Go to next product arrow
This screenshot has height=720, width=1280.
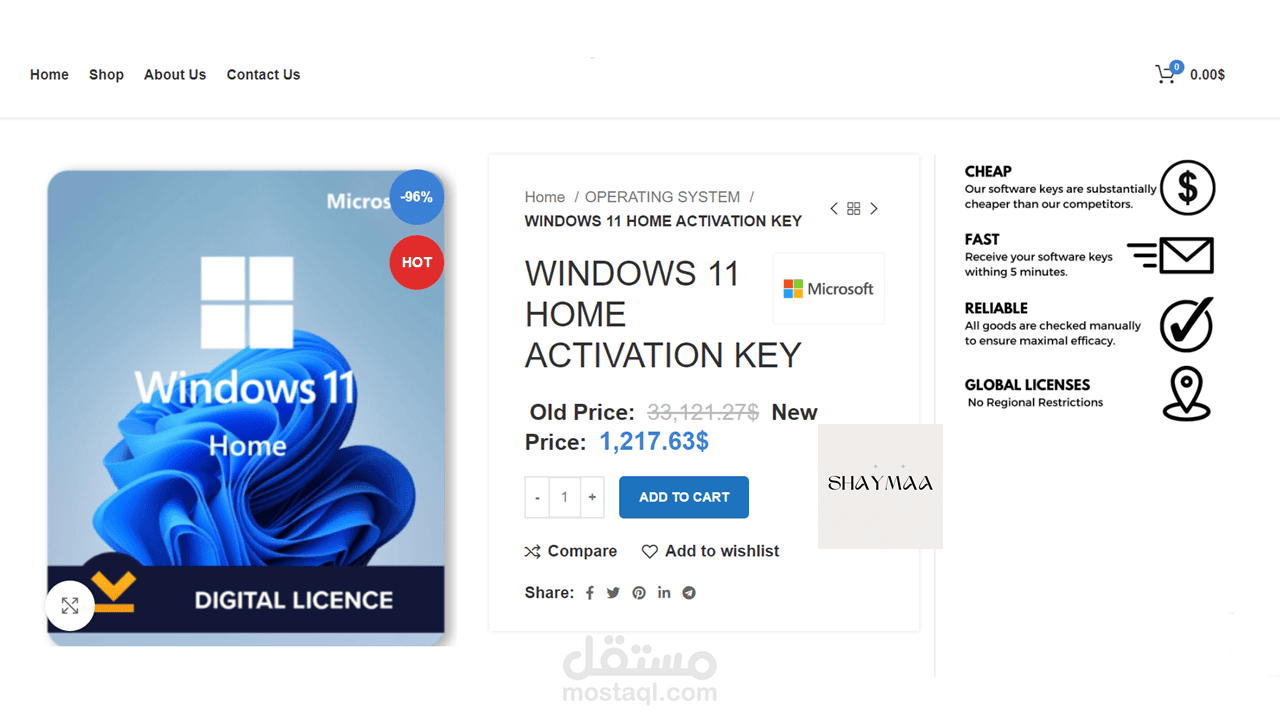[x=874, y=209]
